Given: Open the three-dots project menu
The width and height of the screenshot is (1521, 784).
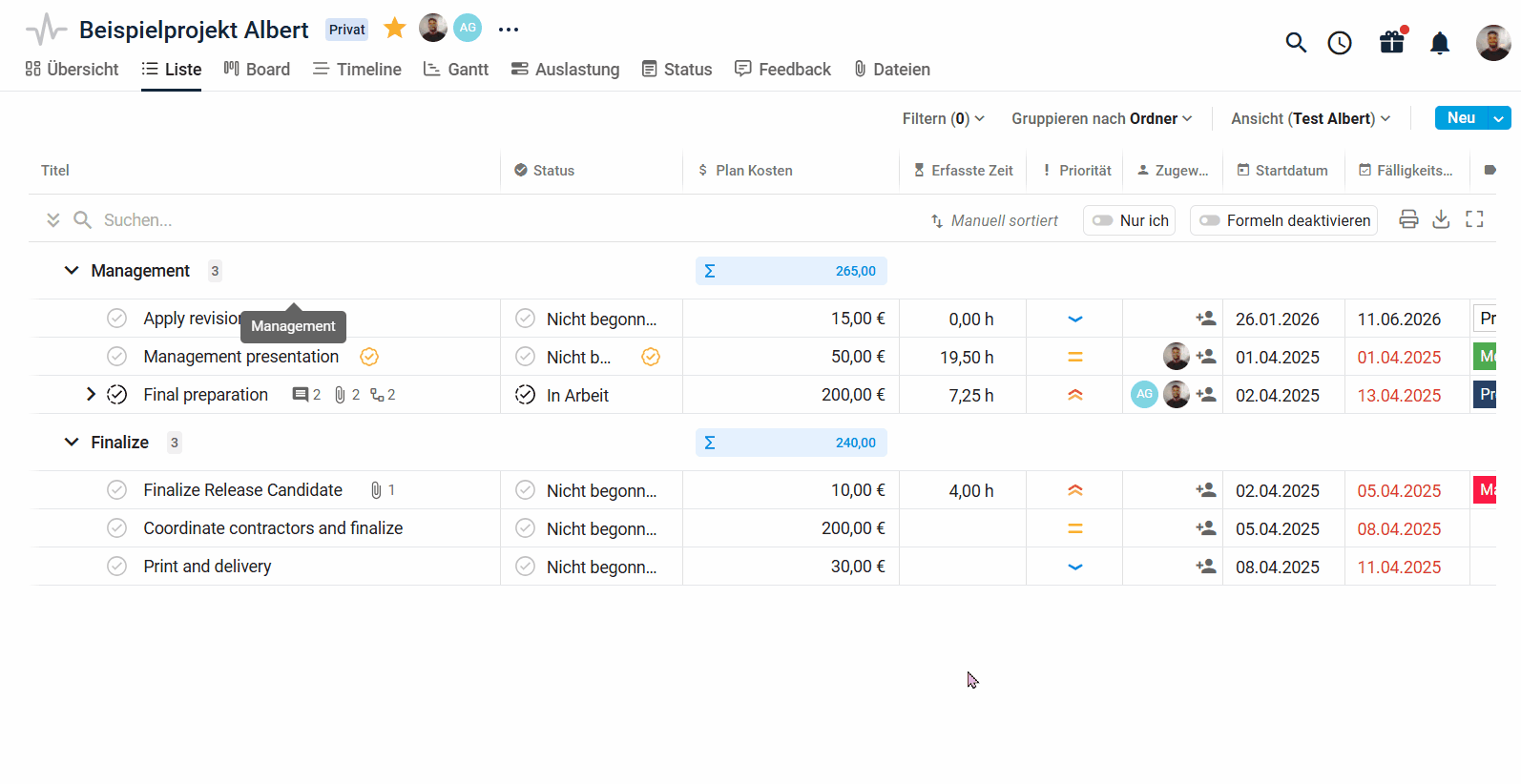Looking at the screenshot, I should click(x=509, y=30).
